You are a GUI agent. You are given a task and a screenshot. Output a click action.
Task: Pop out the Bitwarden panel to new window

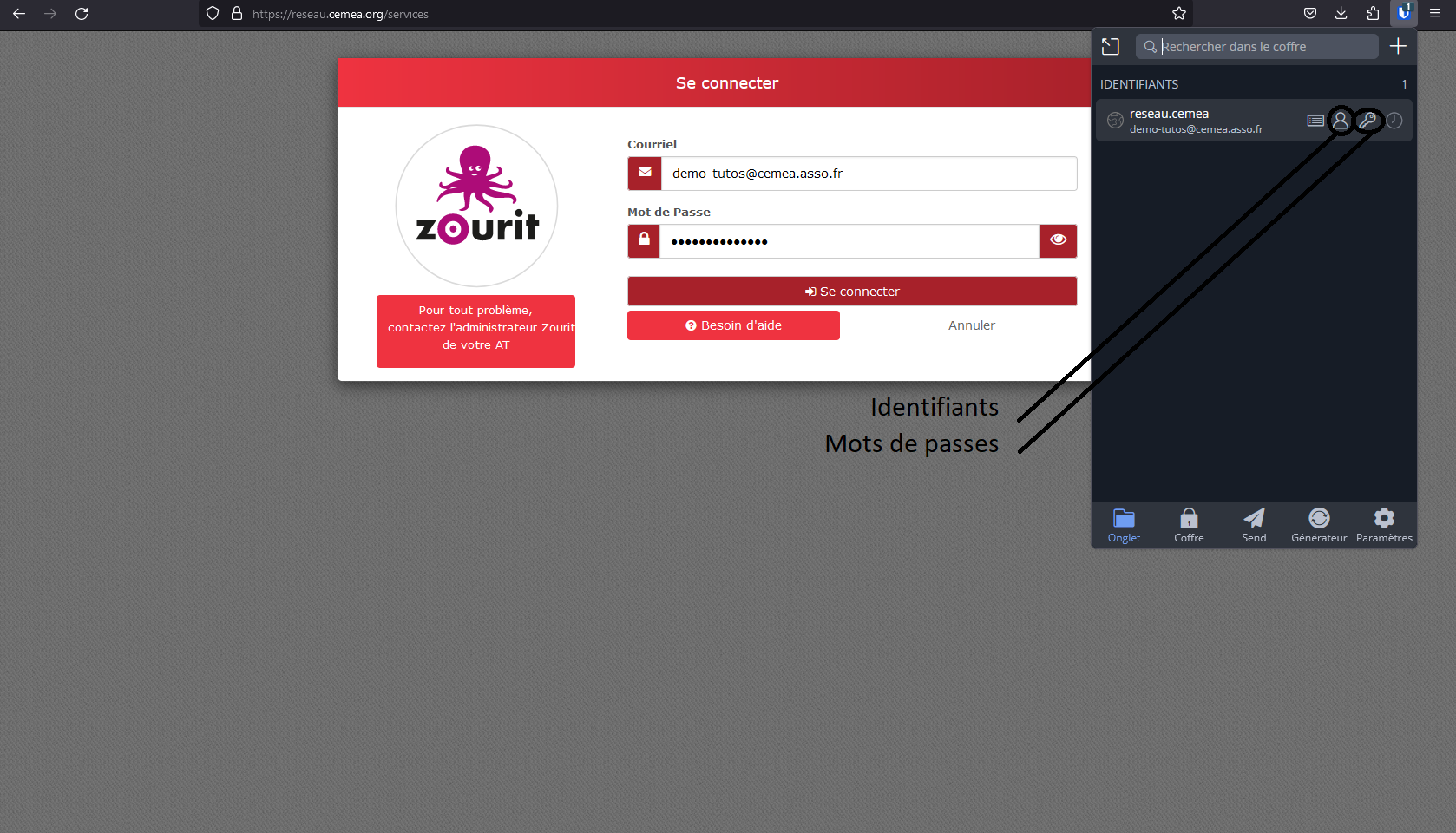[x=1111, y=47]
